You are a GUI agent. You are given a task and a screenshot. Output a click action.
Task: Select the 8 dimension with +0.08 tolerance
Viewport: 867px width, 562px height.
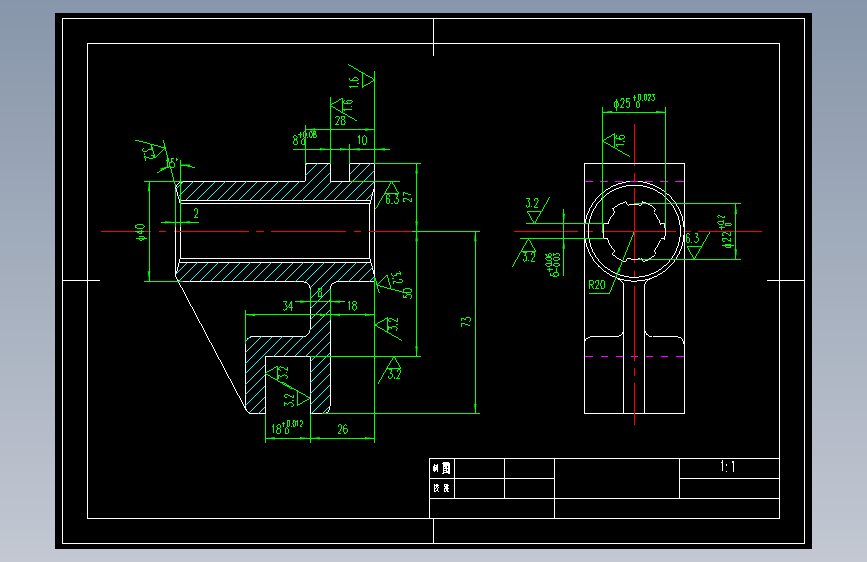(x=305, y=138)
